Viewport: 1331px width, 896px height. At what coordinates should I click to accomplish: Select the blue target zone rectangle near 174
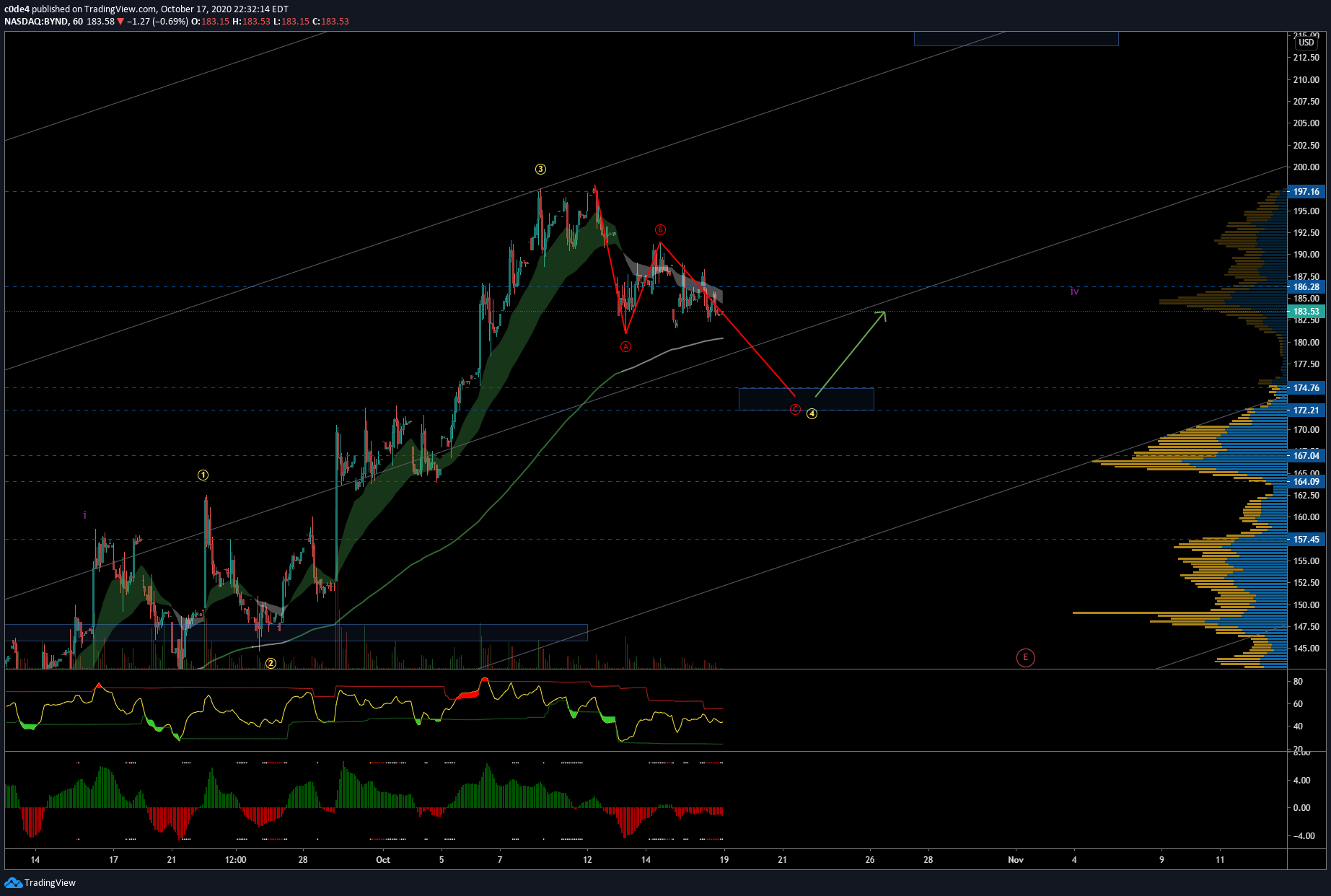[806, 399]
